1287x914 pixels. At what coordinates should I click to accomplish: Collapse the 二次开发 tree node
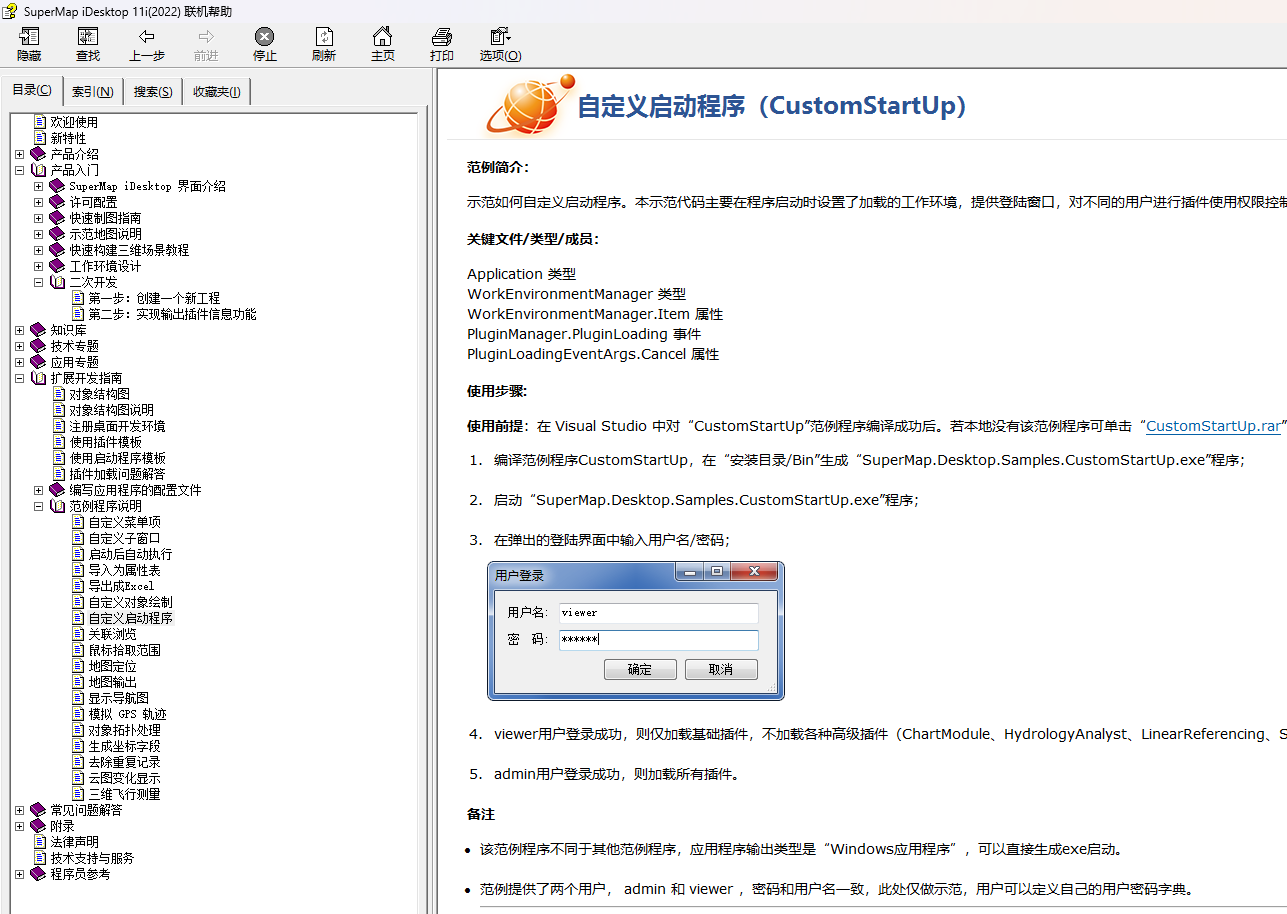tap(39, 282)
